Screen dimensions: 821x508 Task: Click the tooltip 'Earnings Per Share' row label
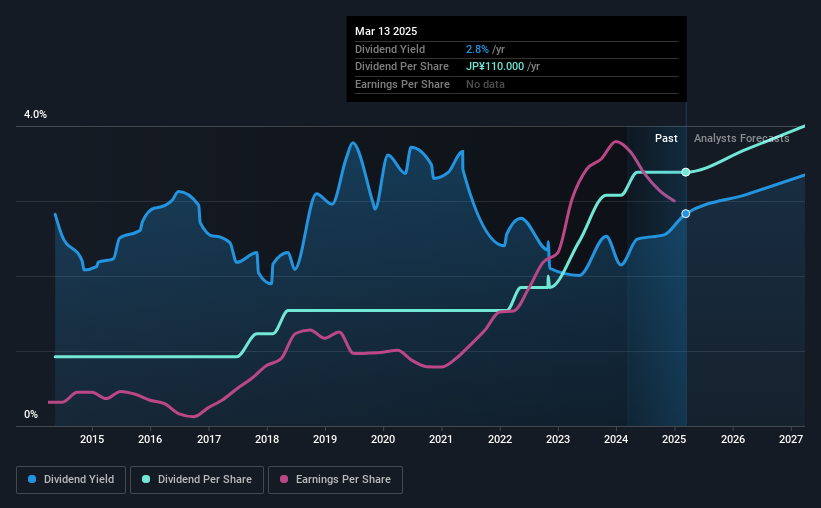(x=402, y=84)
